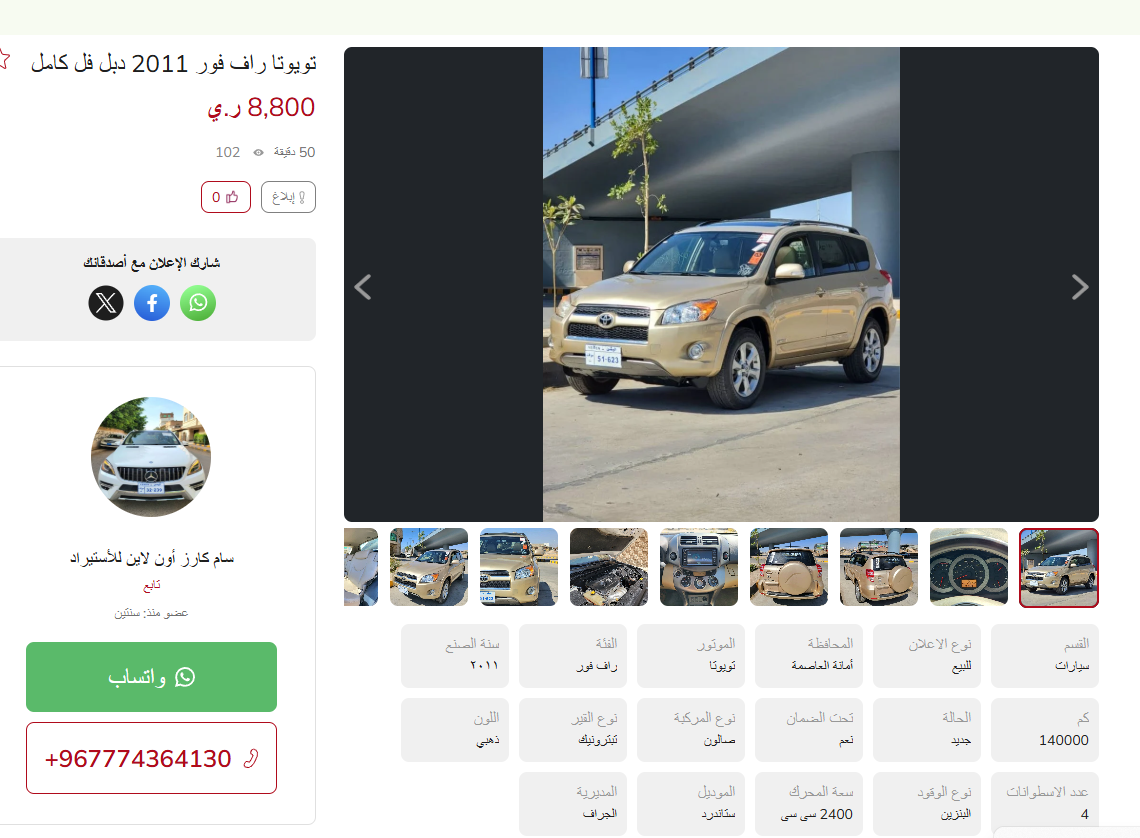The height and width of the screenshot is (838, 1140).
Task: Select the speedometer gauge thumbnail
Action: click(968, 568)
